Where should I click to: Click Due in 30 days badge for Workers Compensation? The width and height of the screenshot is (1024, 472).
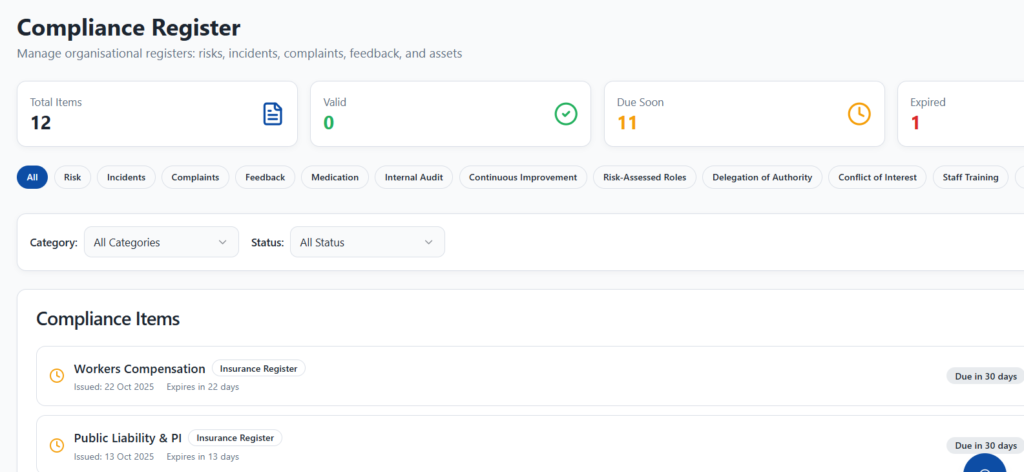click(985, 376)
